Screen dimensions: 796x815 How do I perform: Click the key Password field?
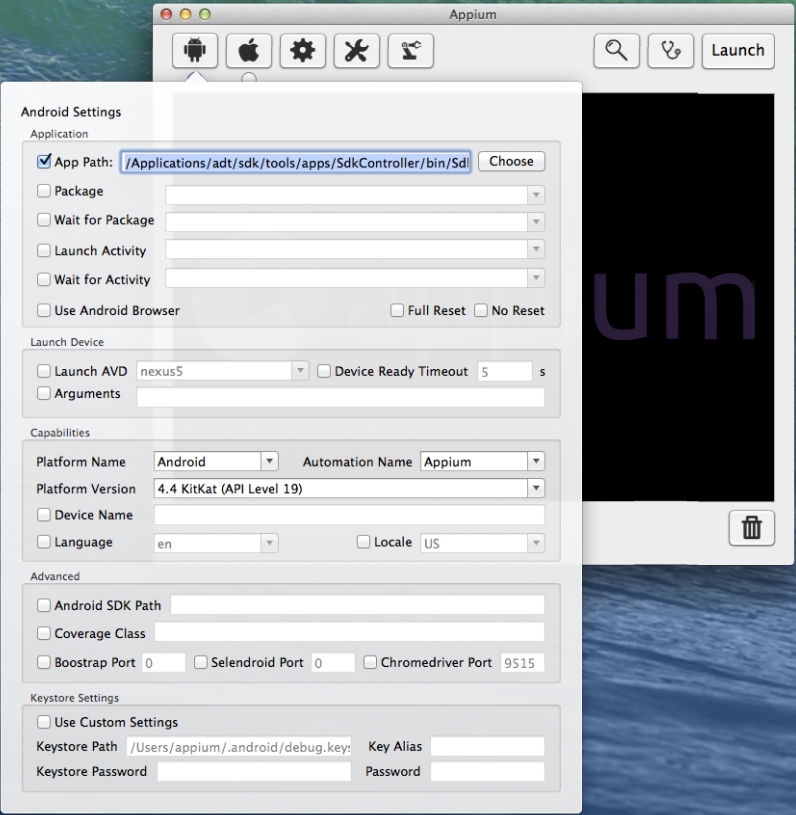(x=488, y=771)
